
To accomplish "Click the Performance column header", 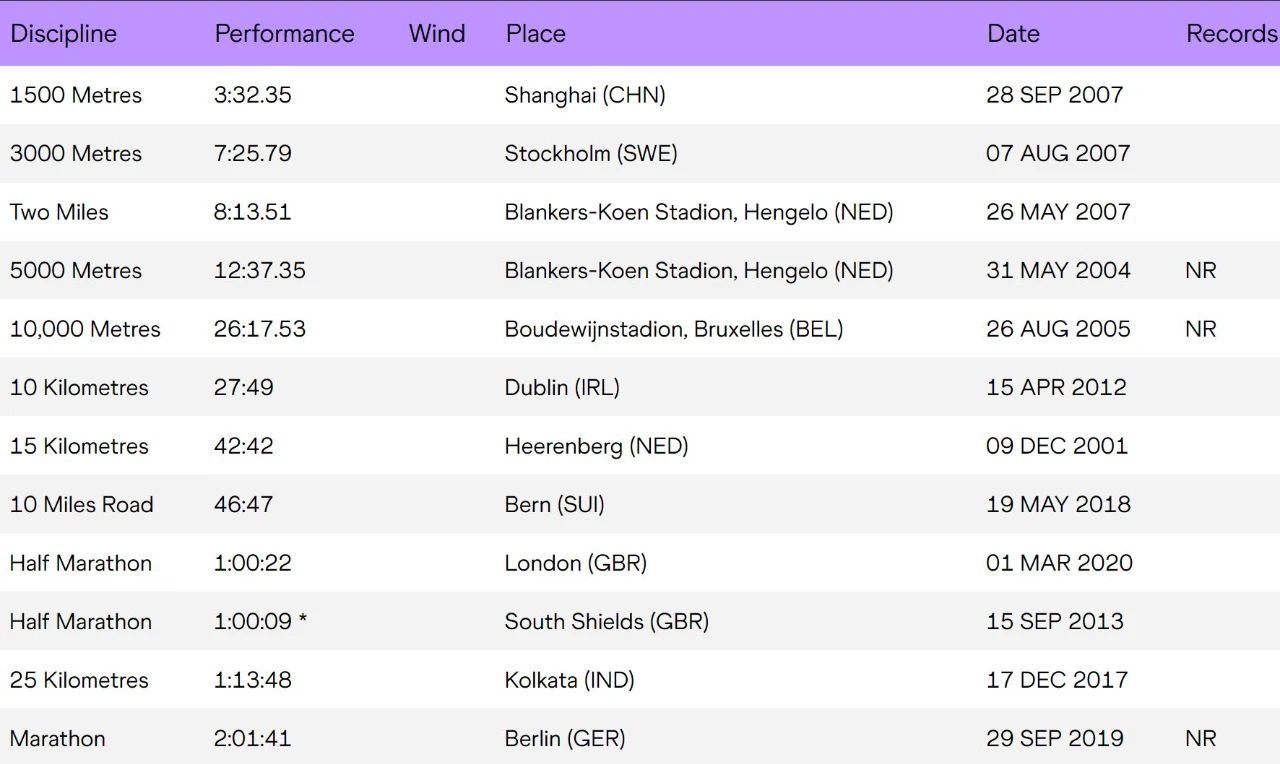I will 284,34.
